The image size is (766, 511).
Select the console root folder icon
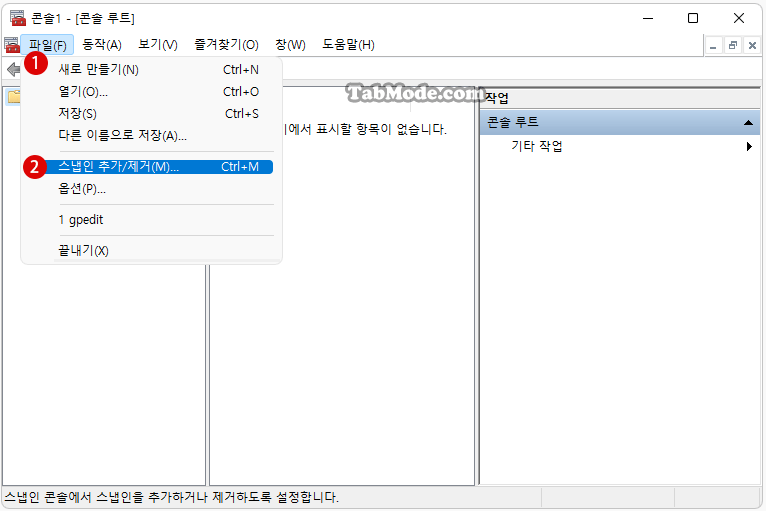[x=14, y=97]
